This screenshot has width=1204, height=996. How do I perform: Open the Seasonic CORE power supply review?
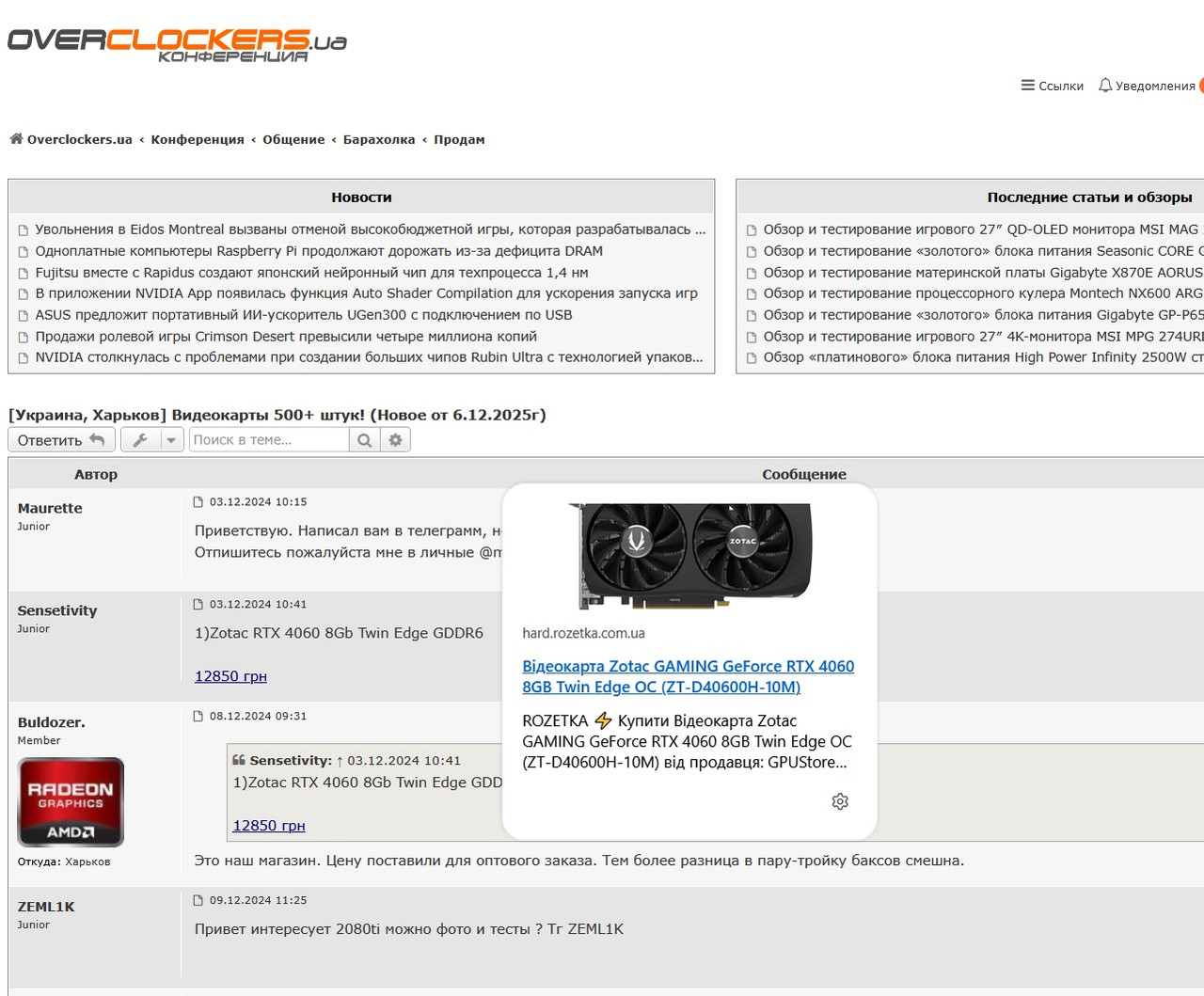[x=983, y=251]
